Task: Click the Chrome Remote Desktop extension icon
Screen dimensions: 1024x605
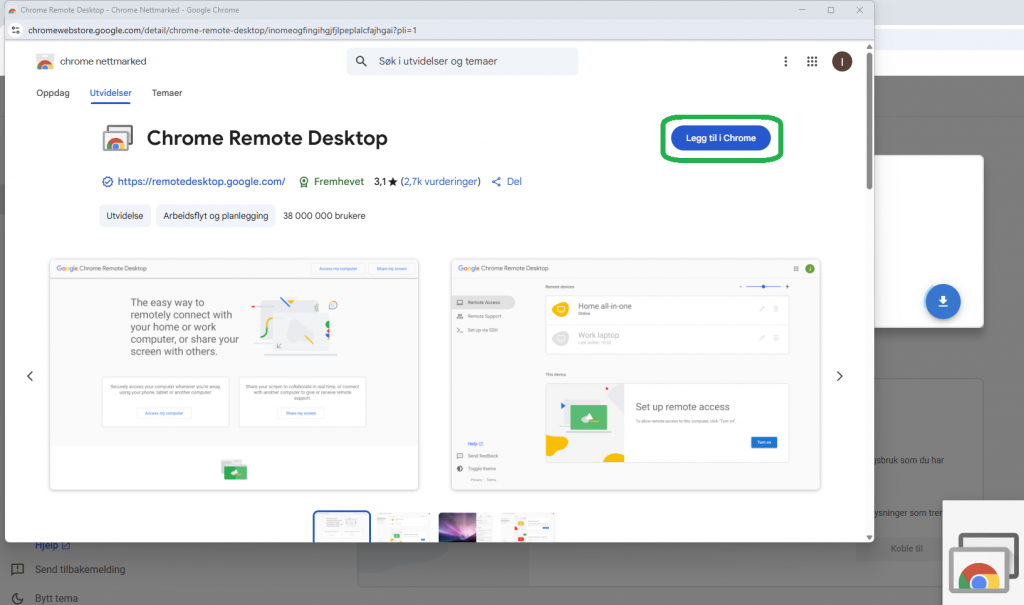Action: (x=118, y=138)
